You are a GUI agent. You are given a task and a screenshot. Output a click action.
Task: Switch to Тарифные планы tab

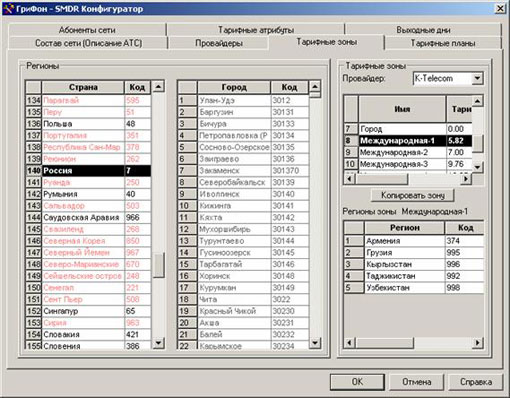pyautogui.click(x=443, y=43)
